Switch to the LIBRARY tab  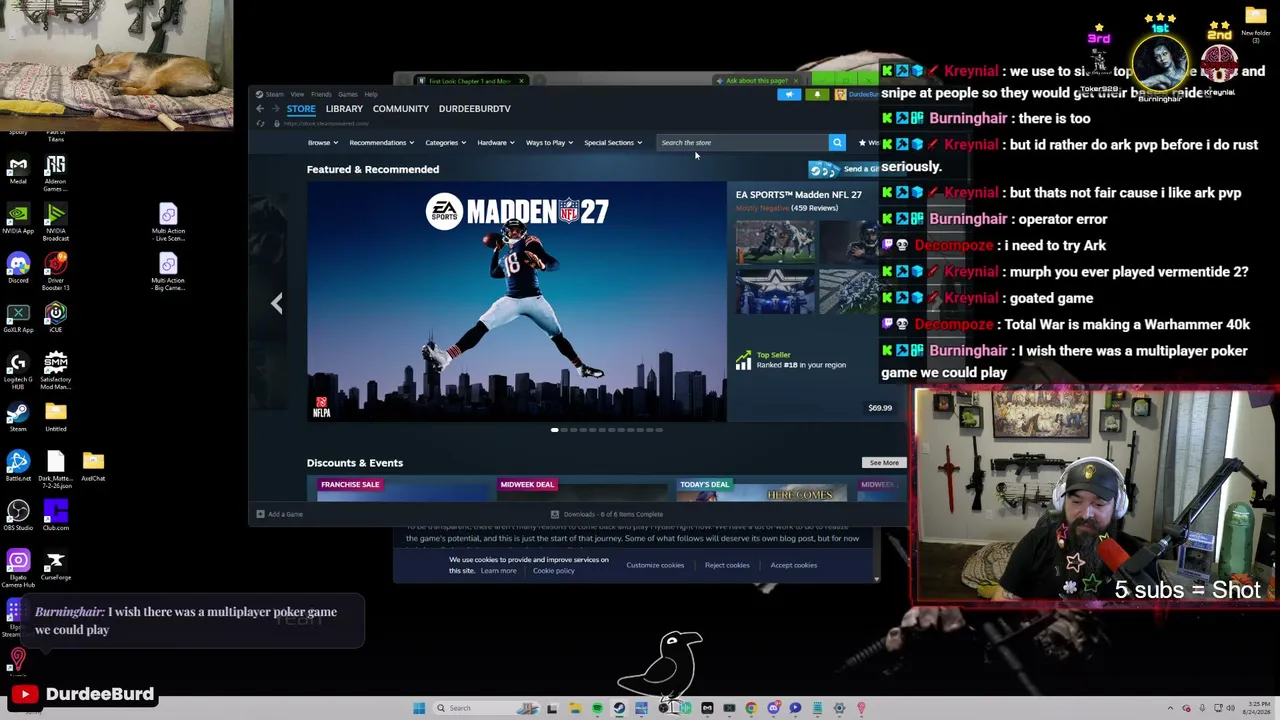344,109
